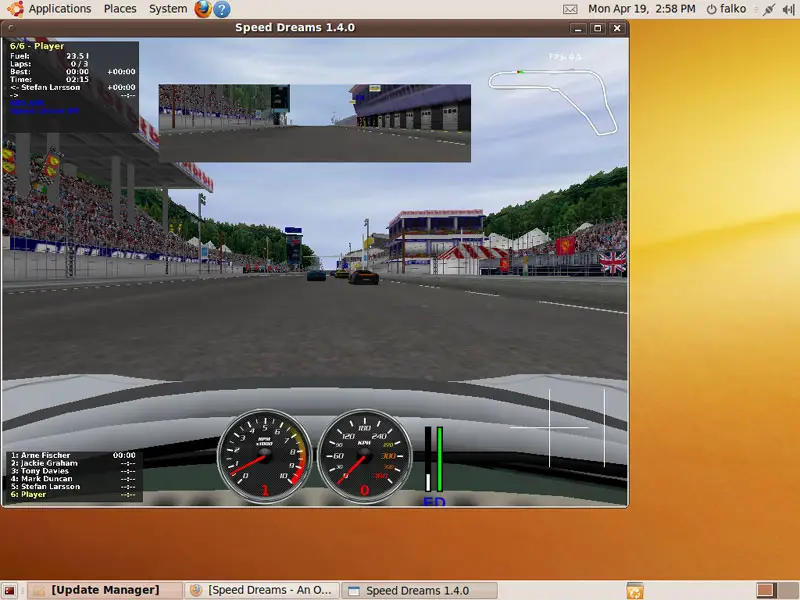This screenshot has width=800, height=600.
Task: Click the mail envelope indicator
Action: click(570, 9)
